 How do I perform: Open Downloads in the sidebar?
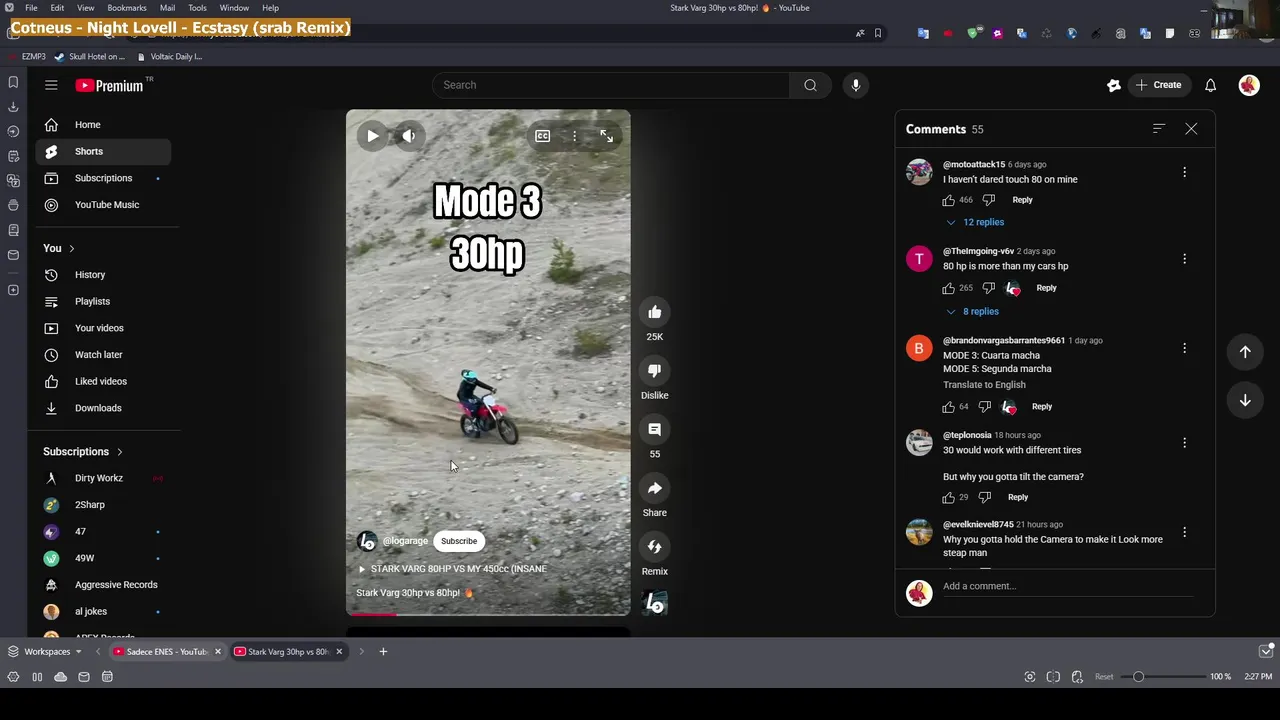click(x=104, y=408)
